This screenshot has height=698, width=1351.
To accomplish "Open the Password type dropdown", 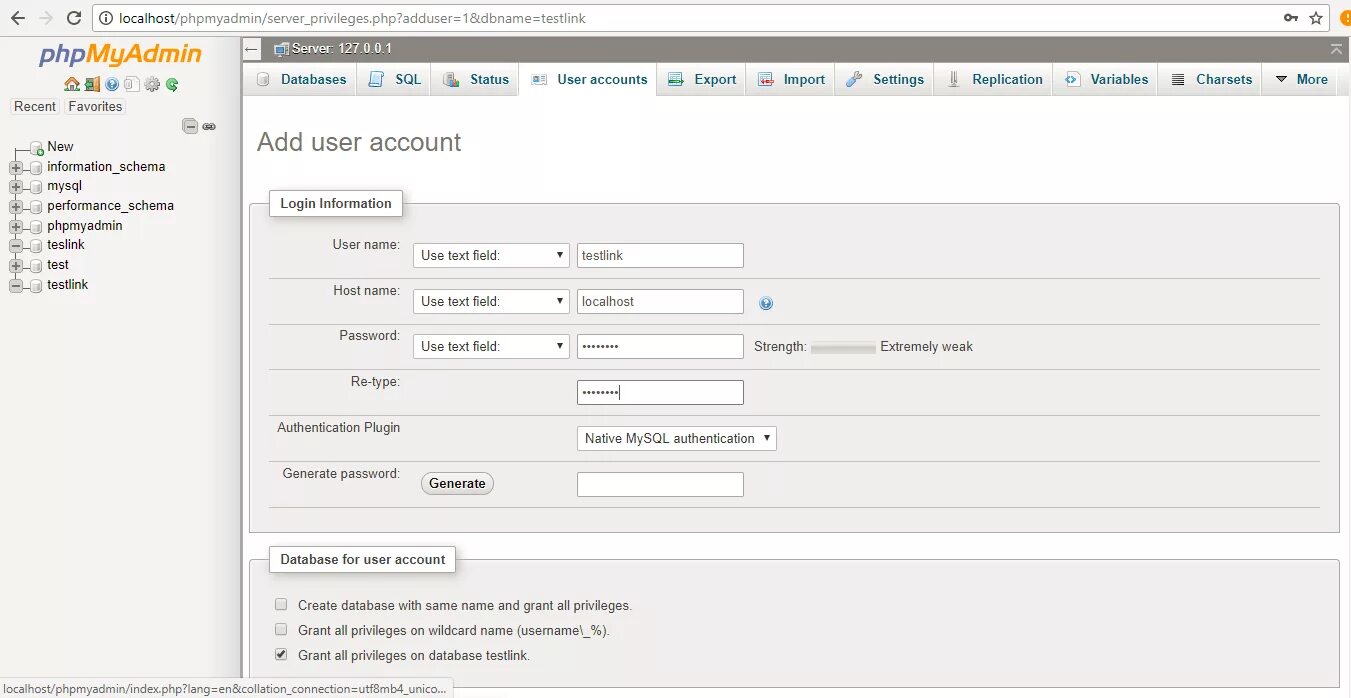I will click(x=491, y=346).
